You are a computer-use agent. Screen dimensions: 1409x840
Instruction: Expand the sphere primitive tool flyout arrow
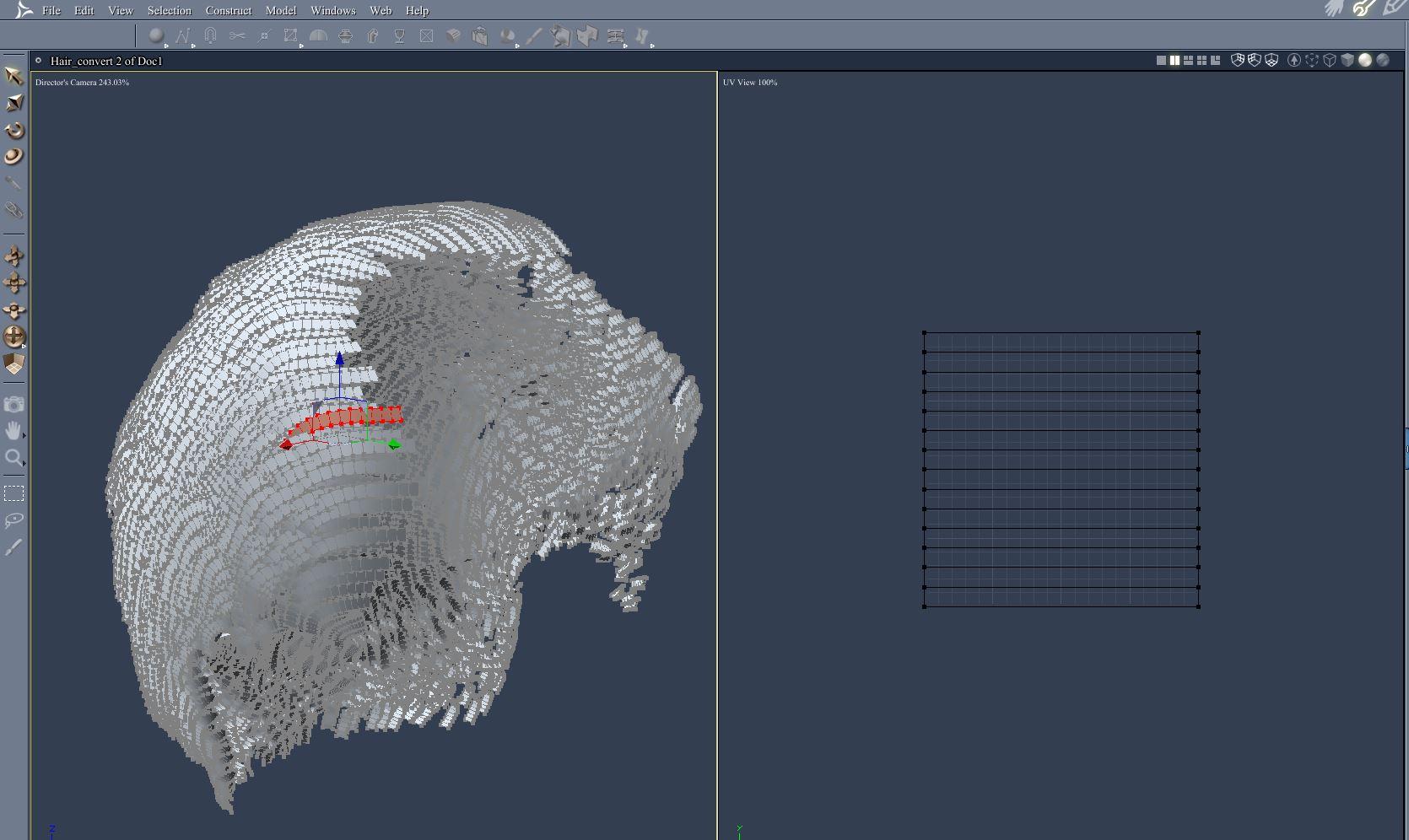(166, 46)
